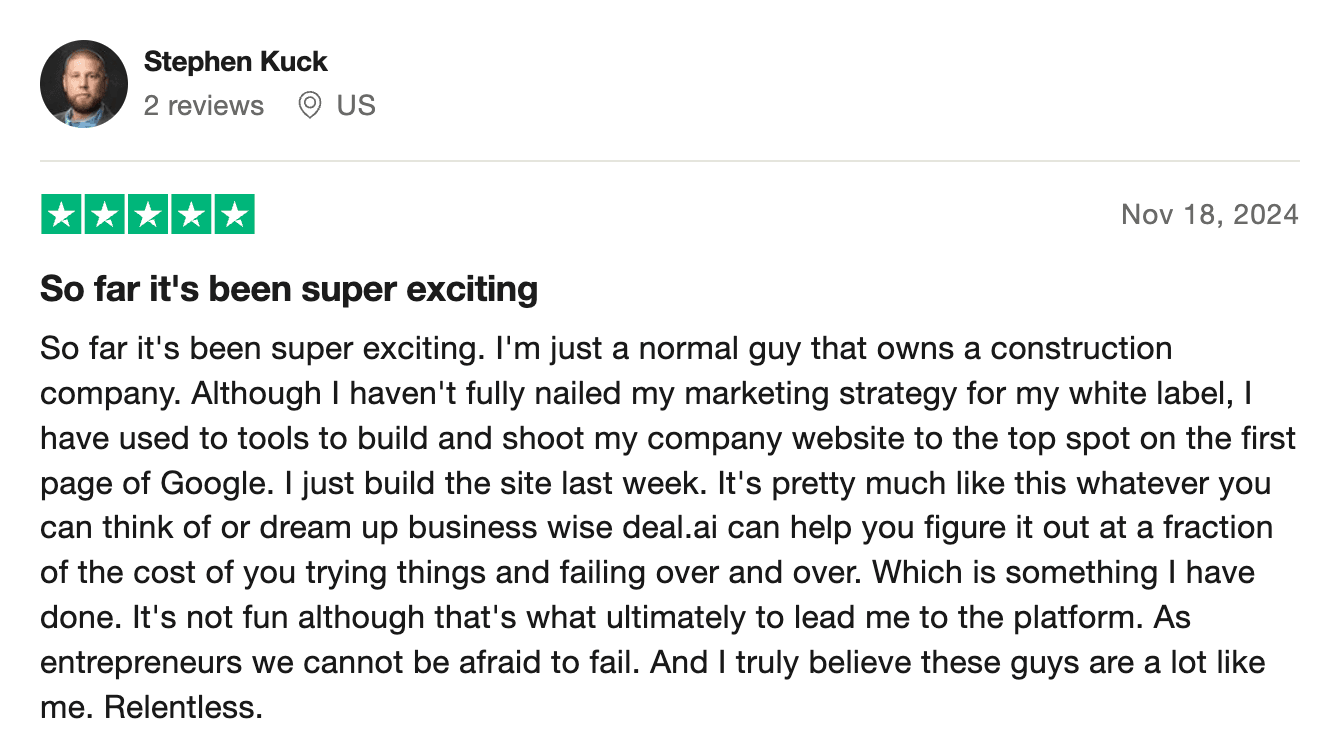Click the location pin icon
1344x756 pixels.
tap(310, 105)
